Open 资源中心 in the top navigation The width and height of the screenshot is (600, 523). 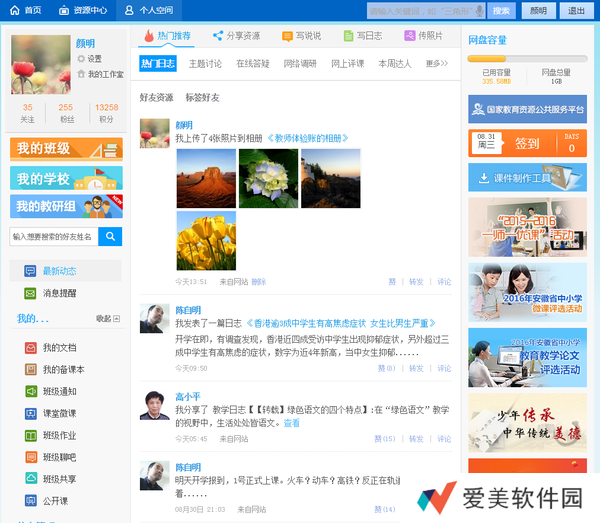click(83, 10)
